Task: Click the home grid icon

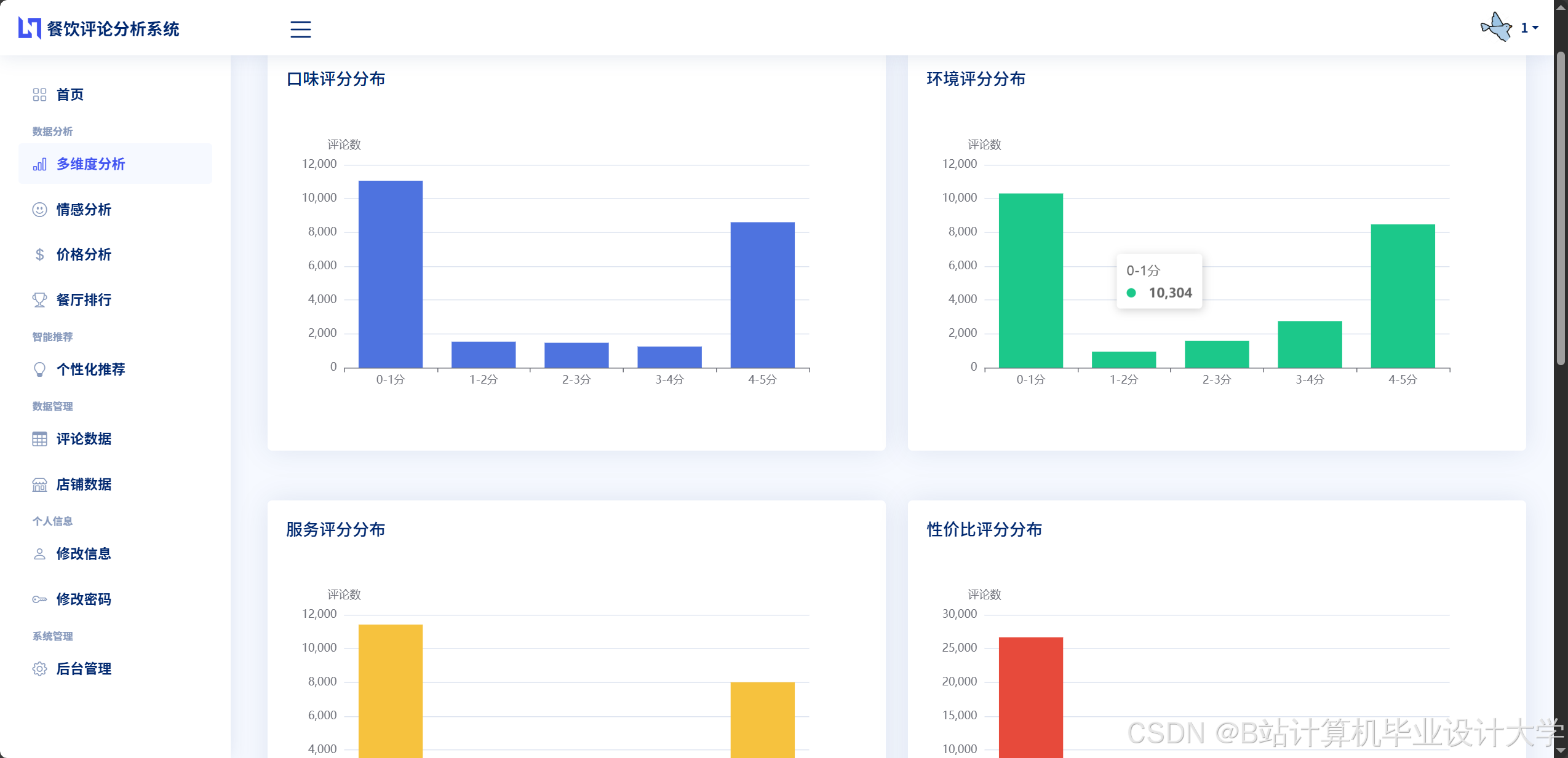Action: point(39,95)
